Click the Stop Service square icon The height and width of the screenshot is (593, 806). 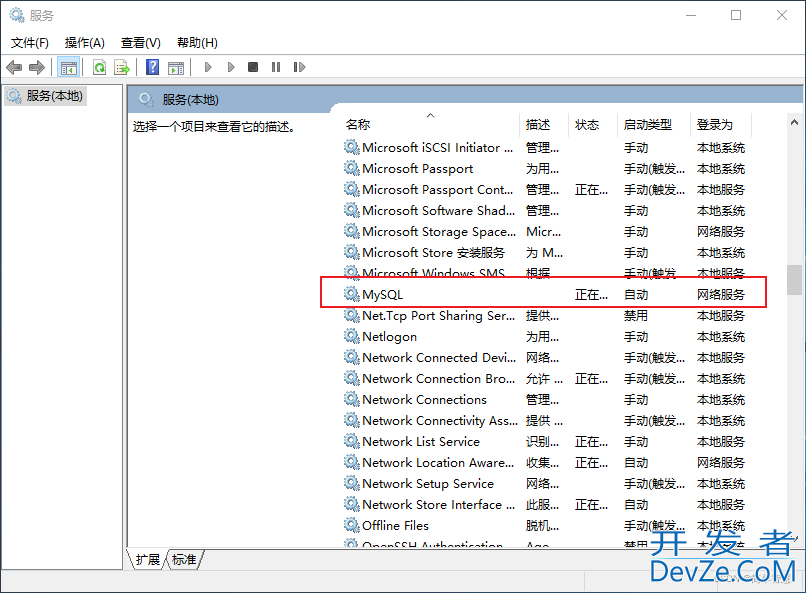[253, 67]
